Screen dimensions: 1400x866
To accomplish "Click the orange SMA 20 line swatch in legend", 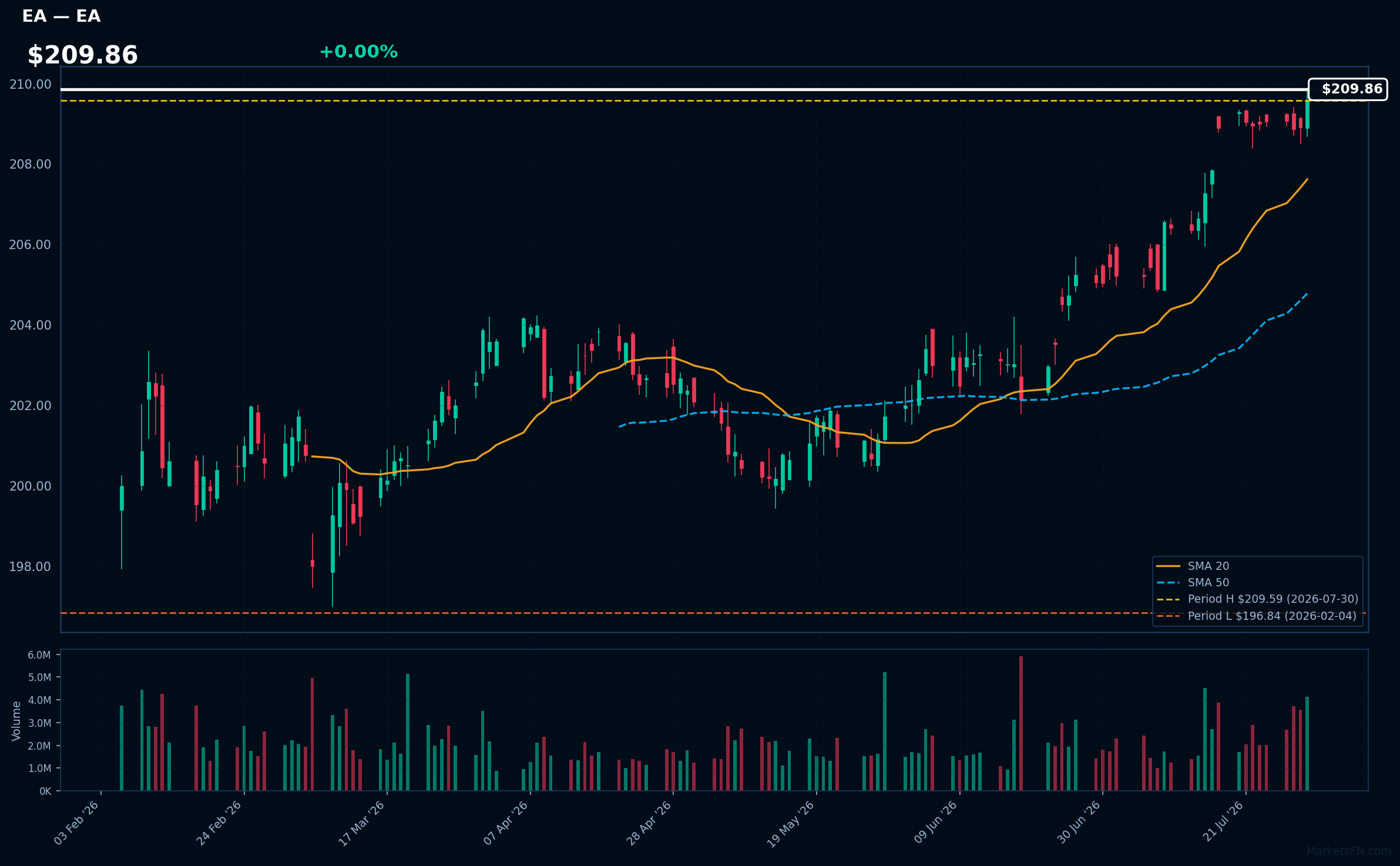I will pos(1168,566).
